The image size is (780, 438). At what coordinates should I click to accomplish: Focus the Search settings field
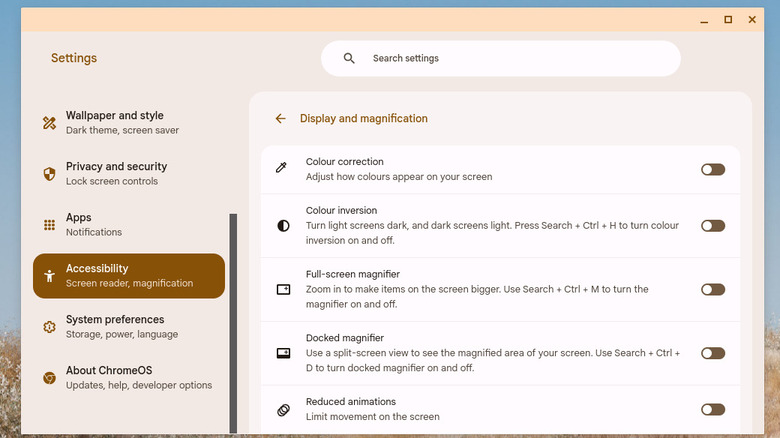(510, 58)
